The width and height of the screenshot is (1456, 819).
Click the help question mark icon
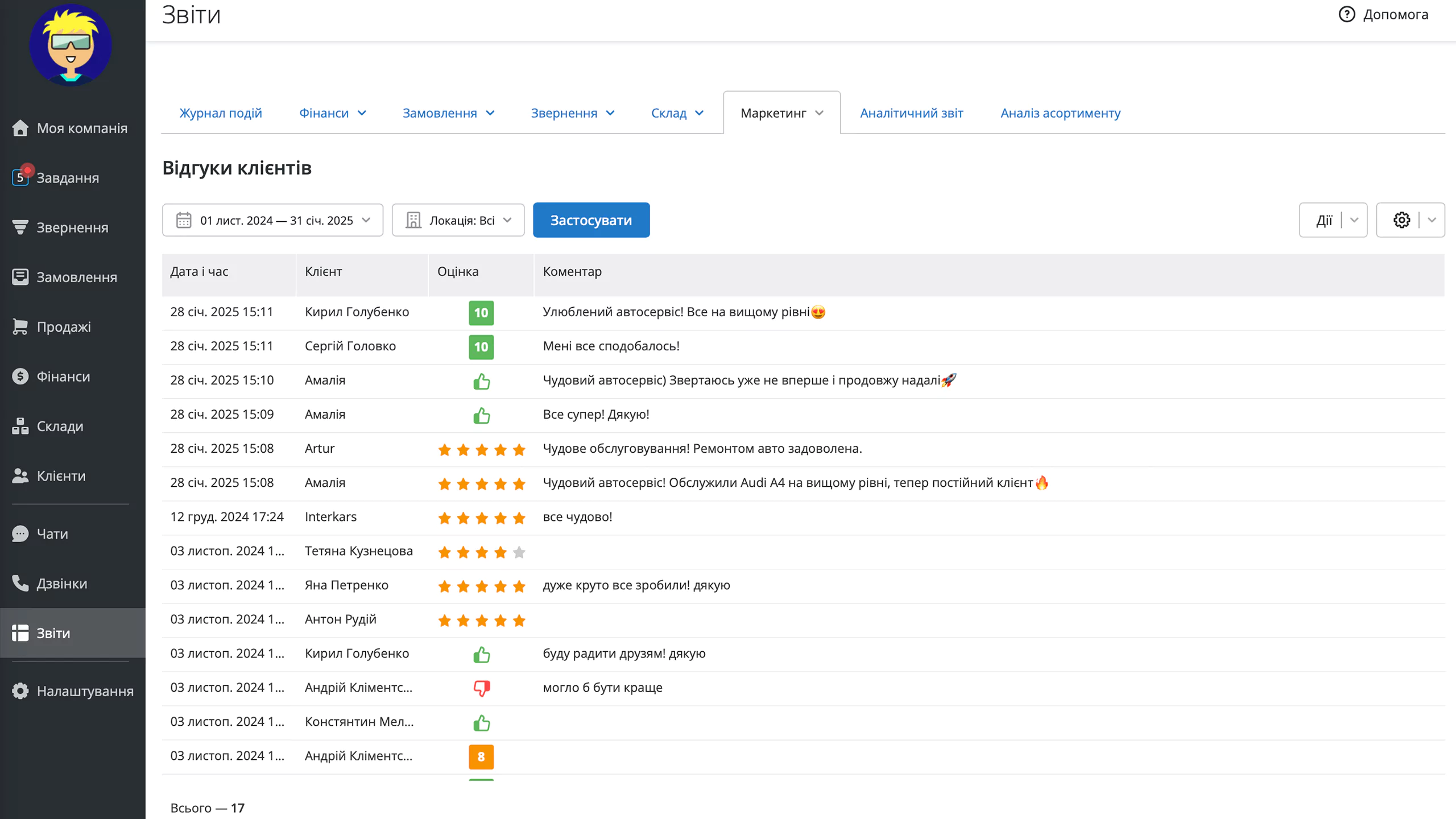coord(1346,14)
